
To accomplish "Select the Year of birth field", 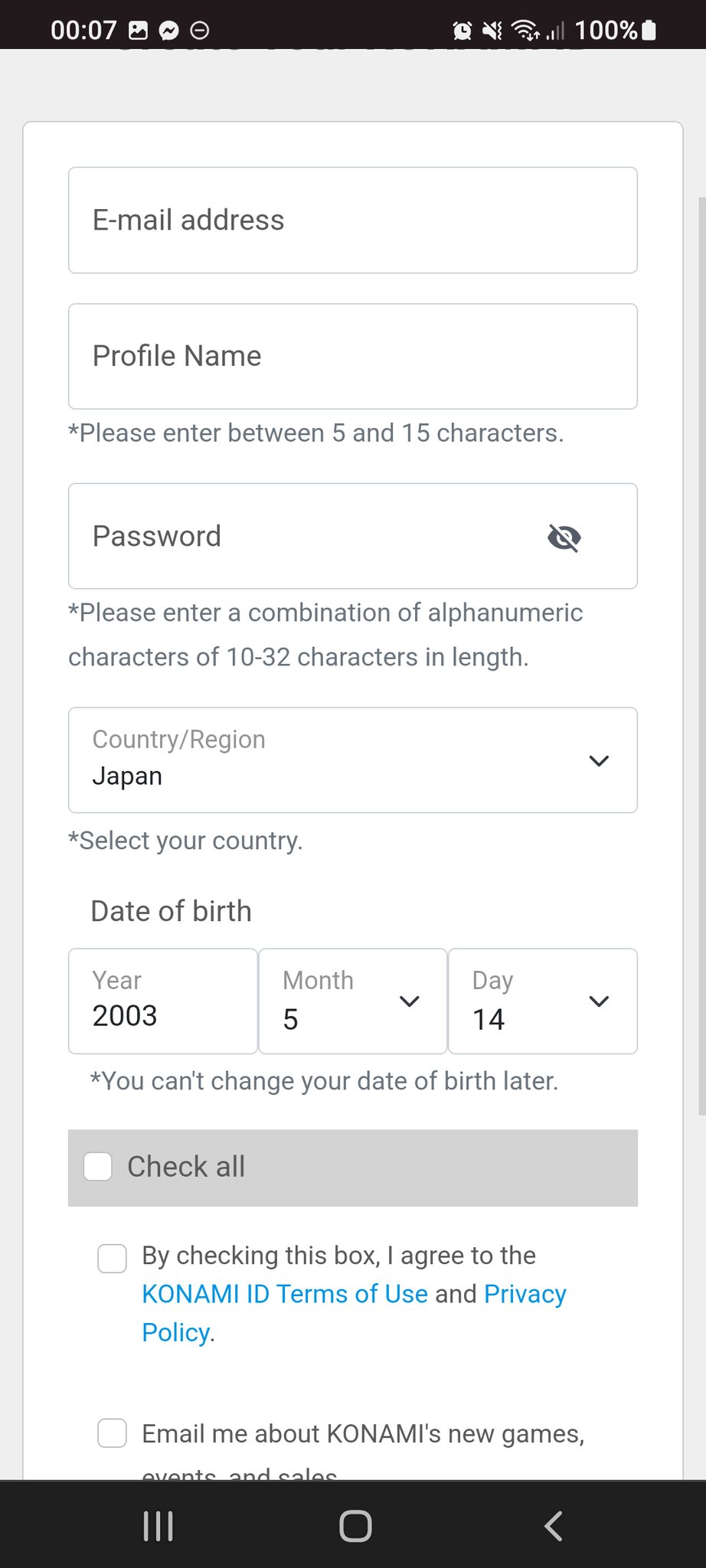I will [162, 1001].
